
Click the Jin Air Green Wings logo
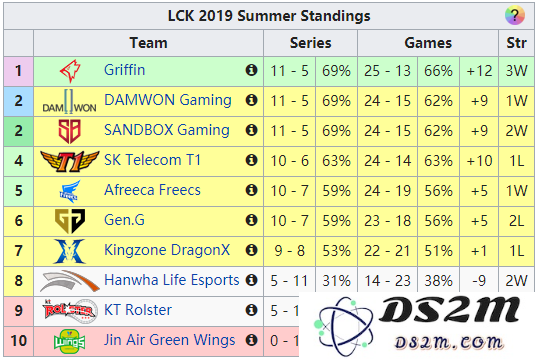[70, 341]
